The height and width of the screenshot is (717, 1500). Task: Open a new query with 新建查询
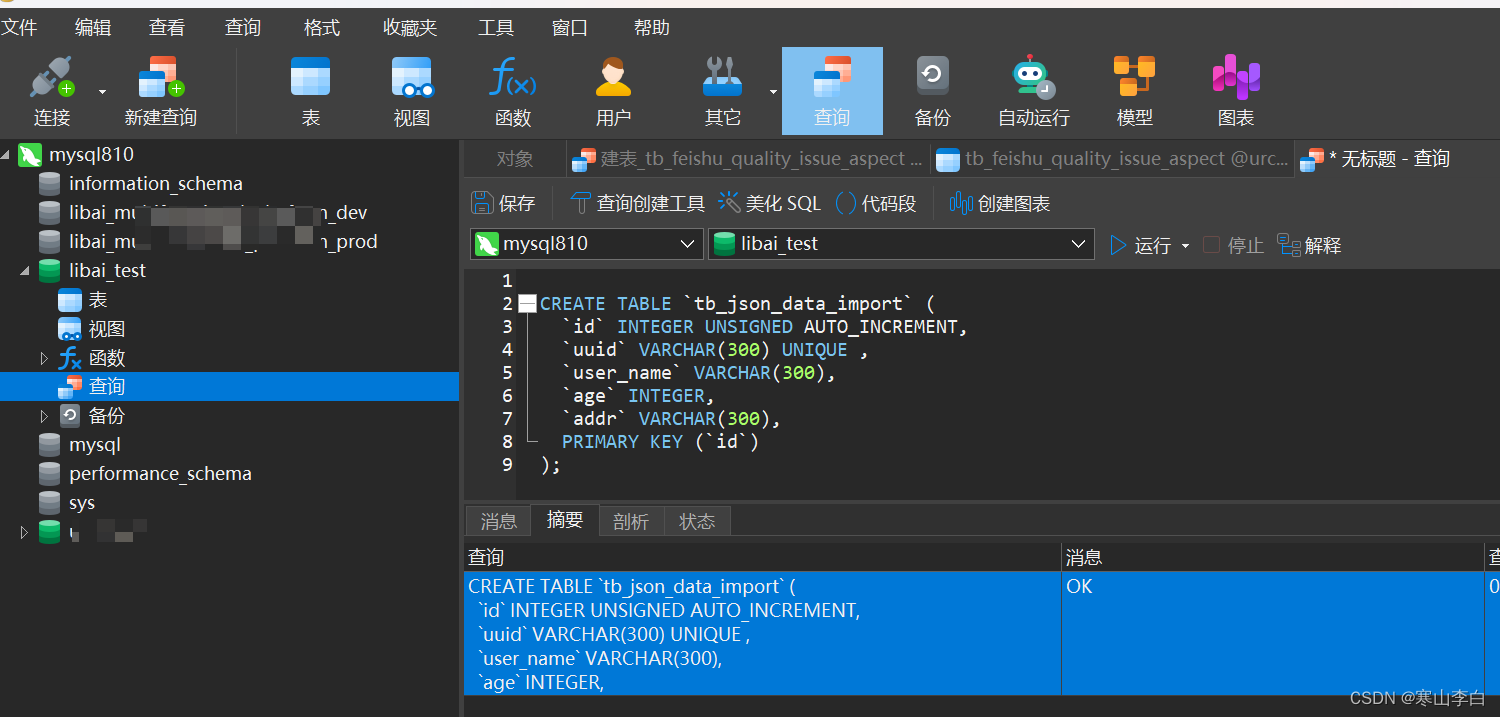pos(160,90)
